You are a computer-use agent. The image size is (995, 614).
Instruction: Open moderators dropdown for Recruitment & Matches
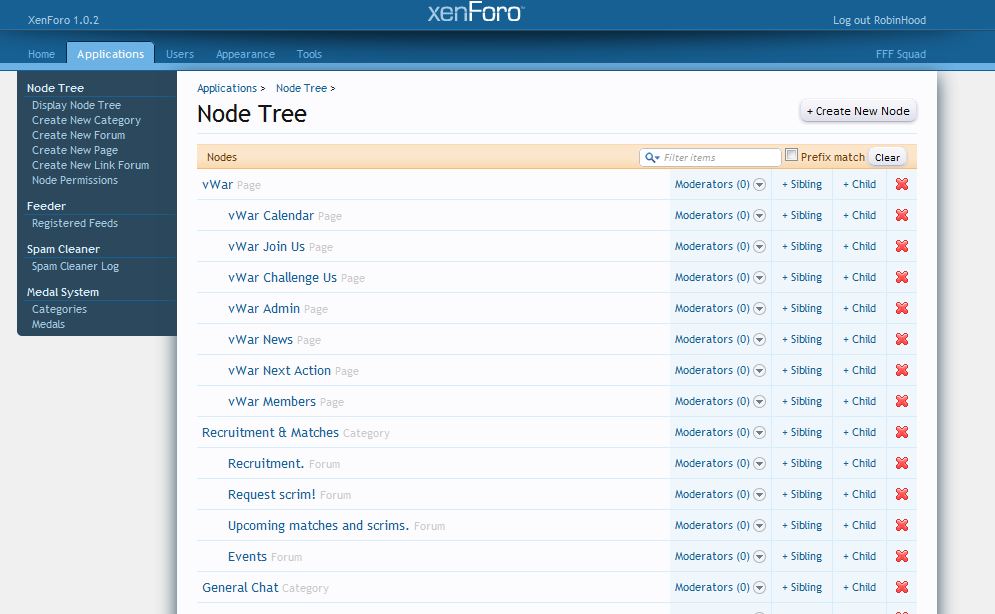(760, 433)
